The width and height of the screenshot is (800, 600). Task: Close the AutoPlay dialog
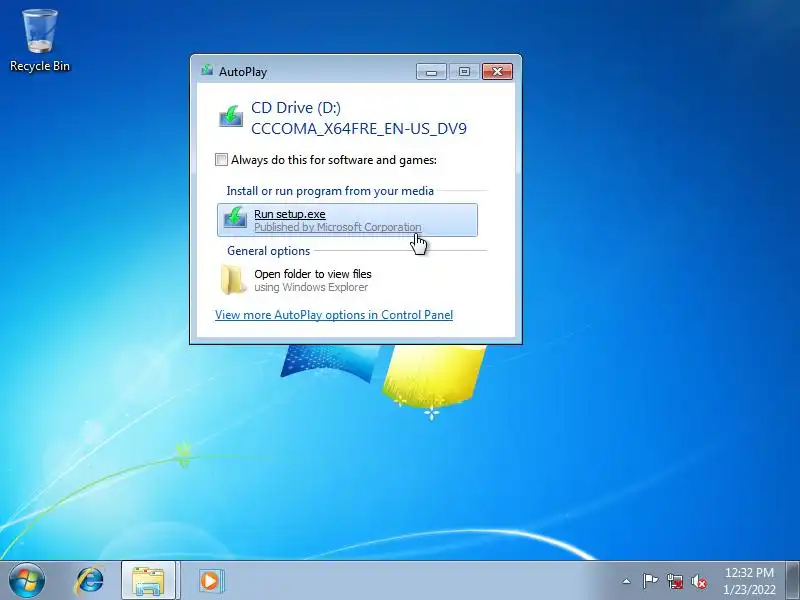497,71
